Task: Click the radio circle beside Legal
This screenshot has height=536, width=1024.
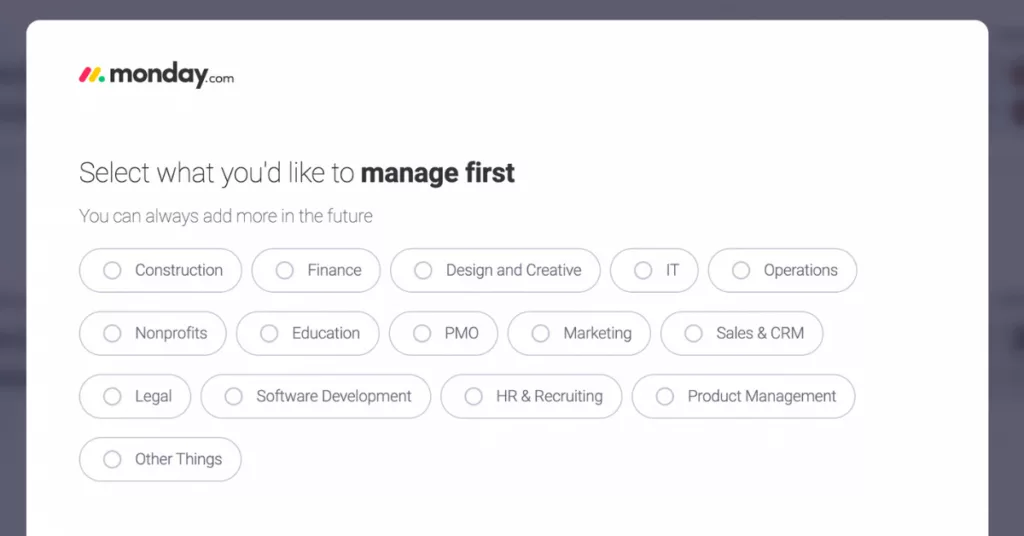Action: point(112,396)
